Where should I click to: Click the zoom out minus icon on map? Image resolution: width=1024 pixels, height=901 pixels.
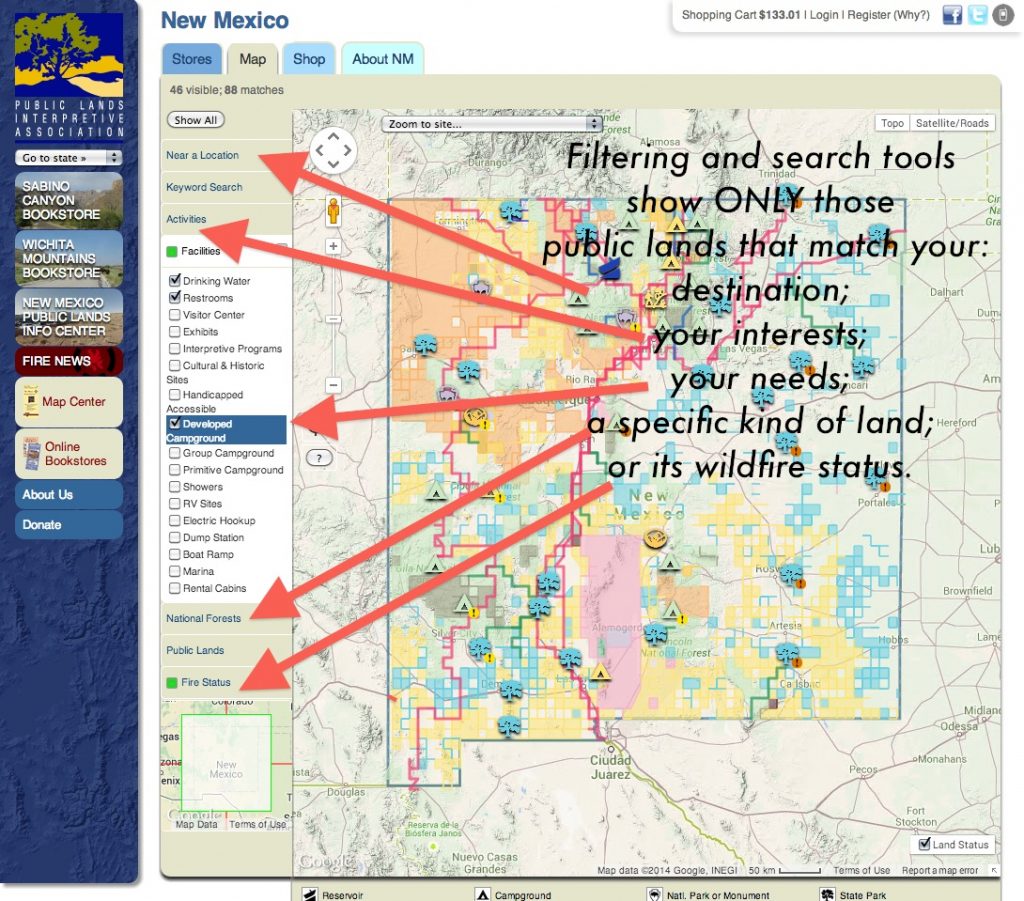point(331,383)
